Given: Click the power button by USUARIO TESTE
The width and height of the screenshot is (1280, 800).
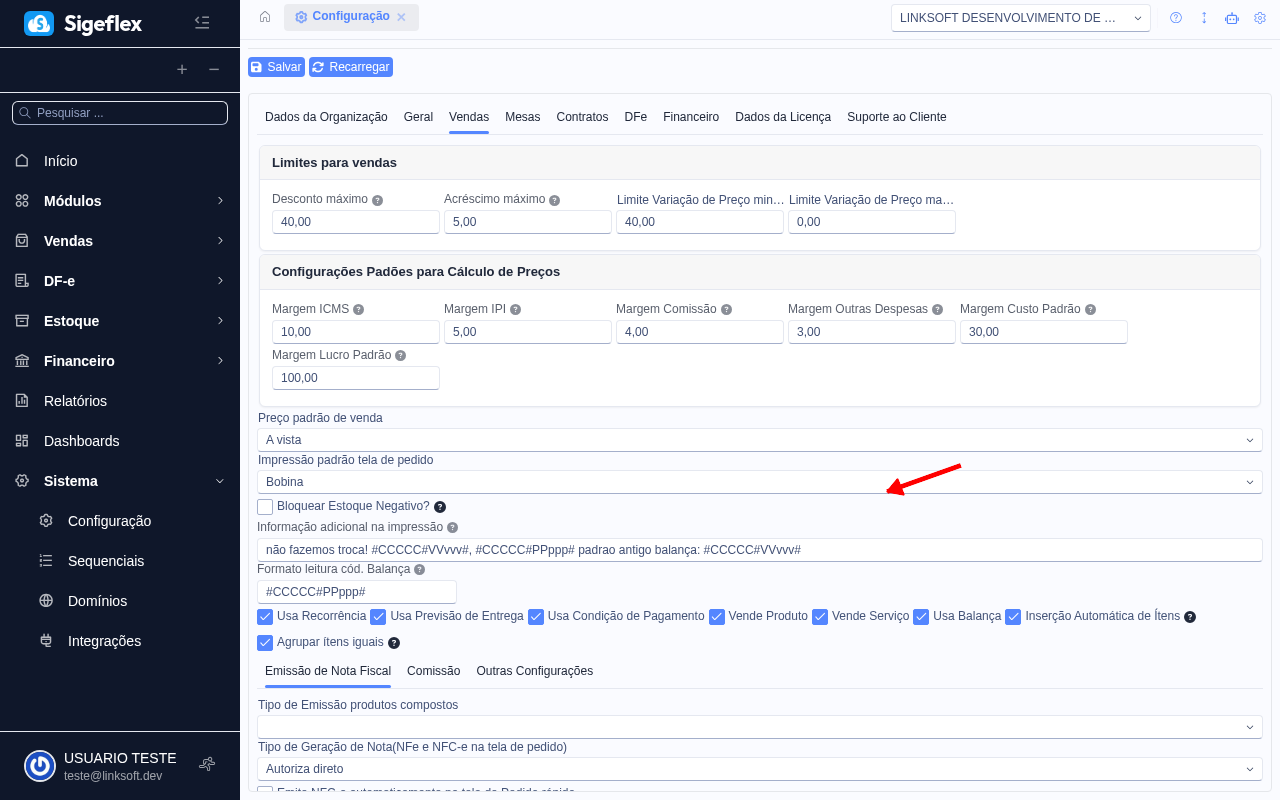Looking at the screenshot, I should click(x=39, y=765).
